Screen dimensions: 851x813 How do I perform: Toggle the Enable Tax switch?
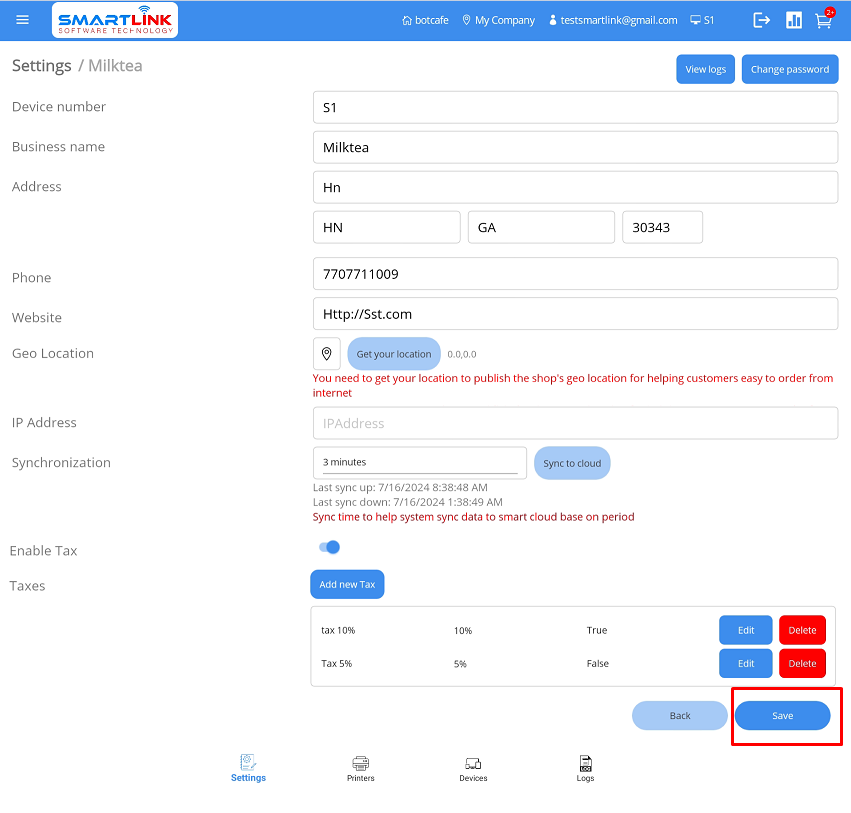point(329,547)
